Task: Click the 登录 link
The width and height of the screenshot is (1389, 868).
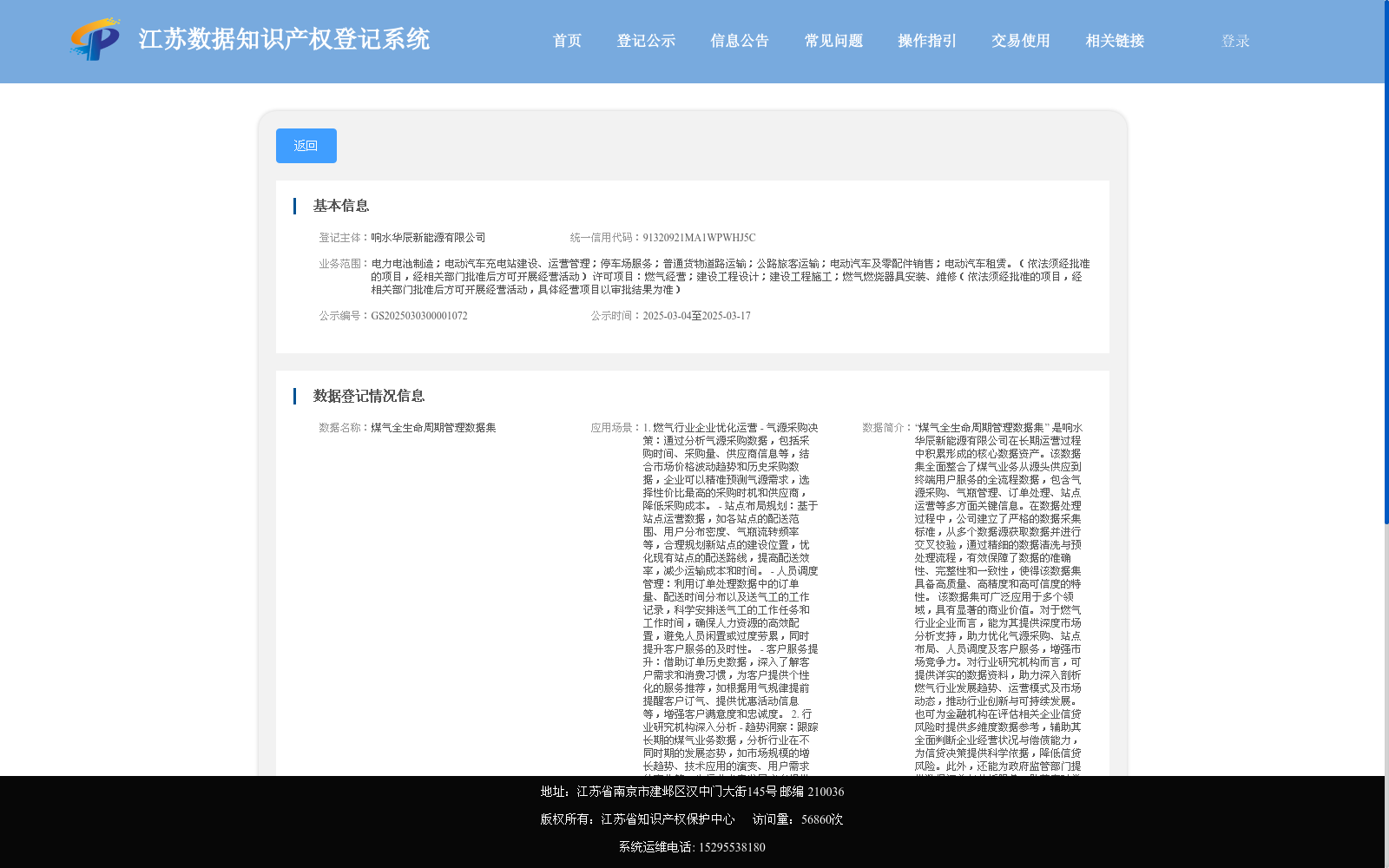Action: pos(1235,41)
